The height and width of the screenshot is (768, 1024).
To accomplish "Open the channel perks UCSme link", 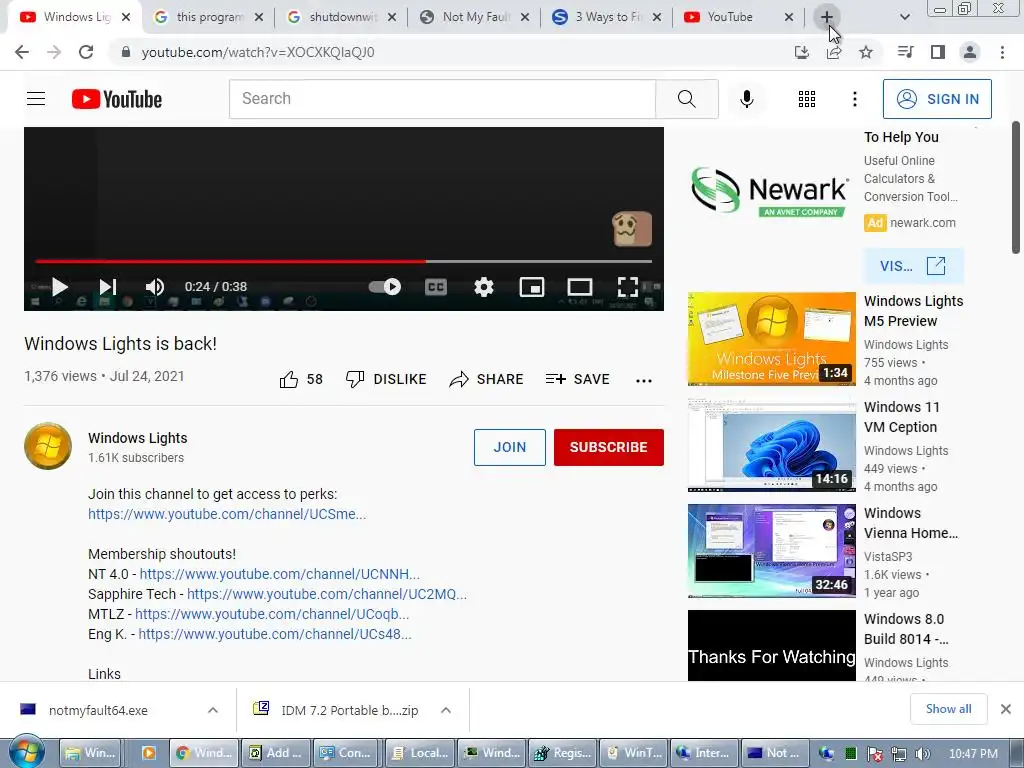I will 227,514.
